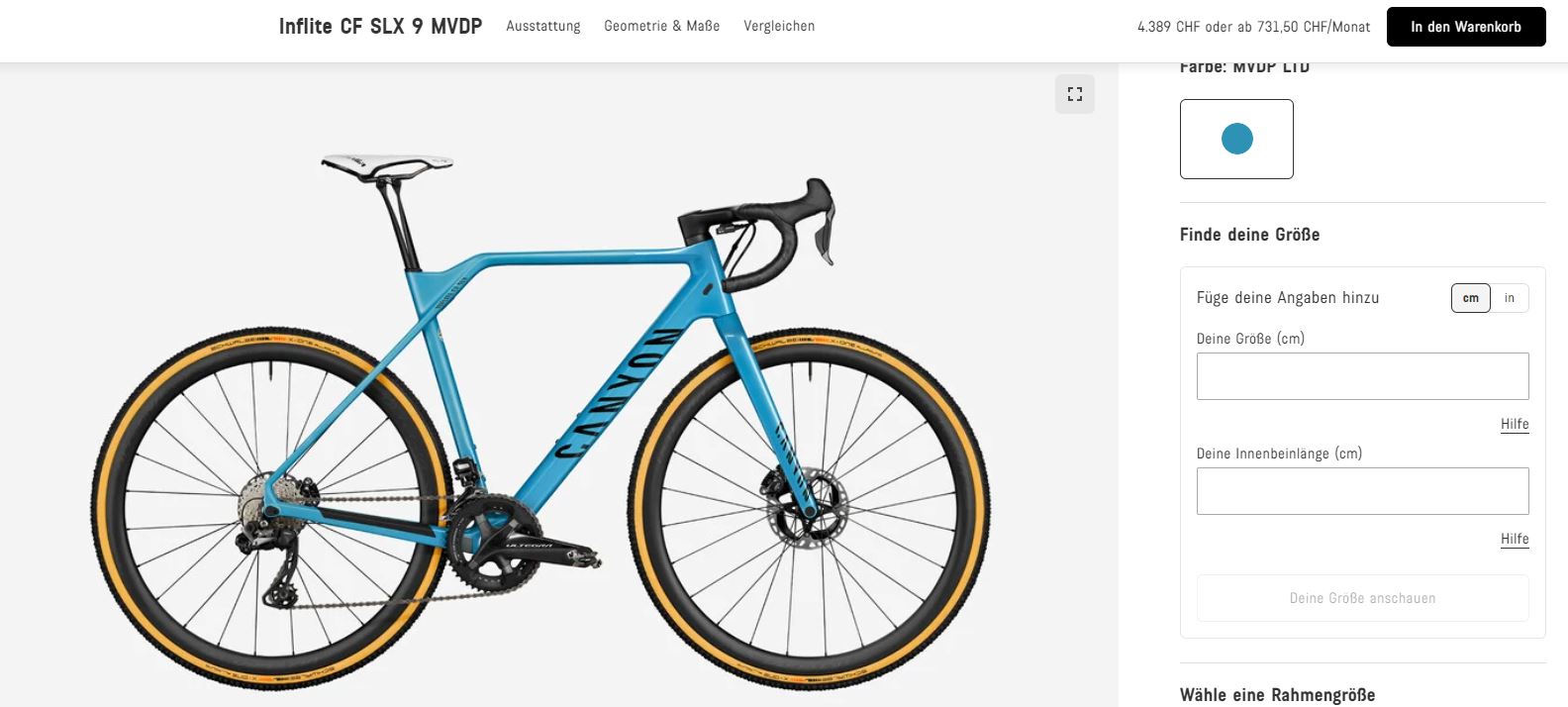The width and height of the screenshot is (1568, 707).
Task: Click the Finde deine Größe heading
Action: pyautogui.click(x=1249, y=235)
